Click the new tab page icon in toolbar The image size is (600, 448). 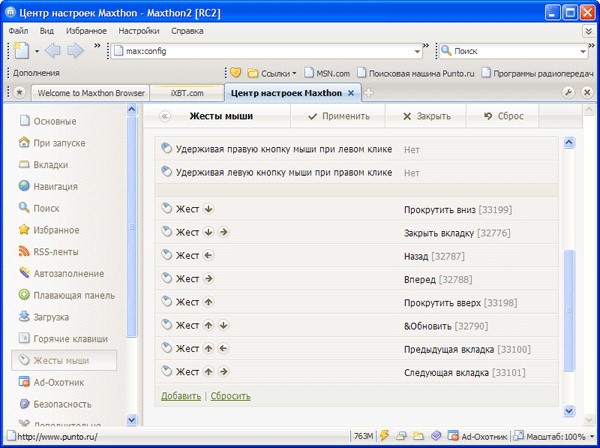[21, 50]
